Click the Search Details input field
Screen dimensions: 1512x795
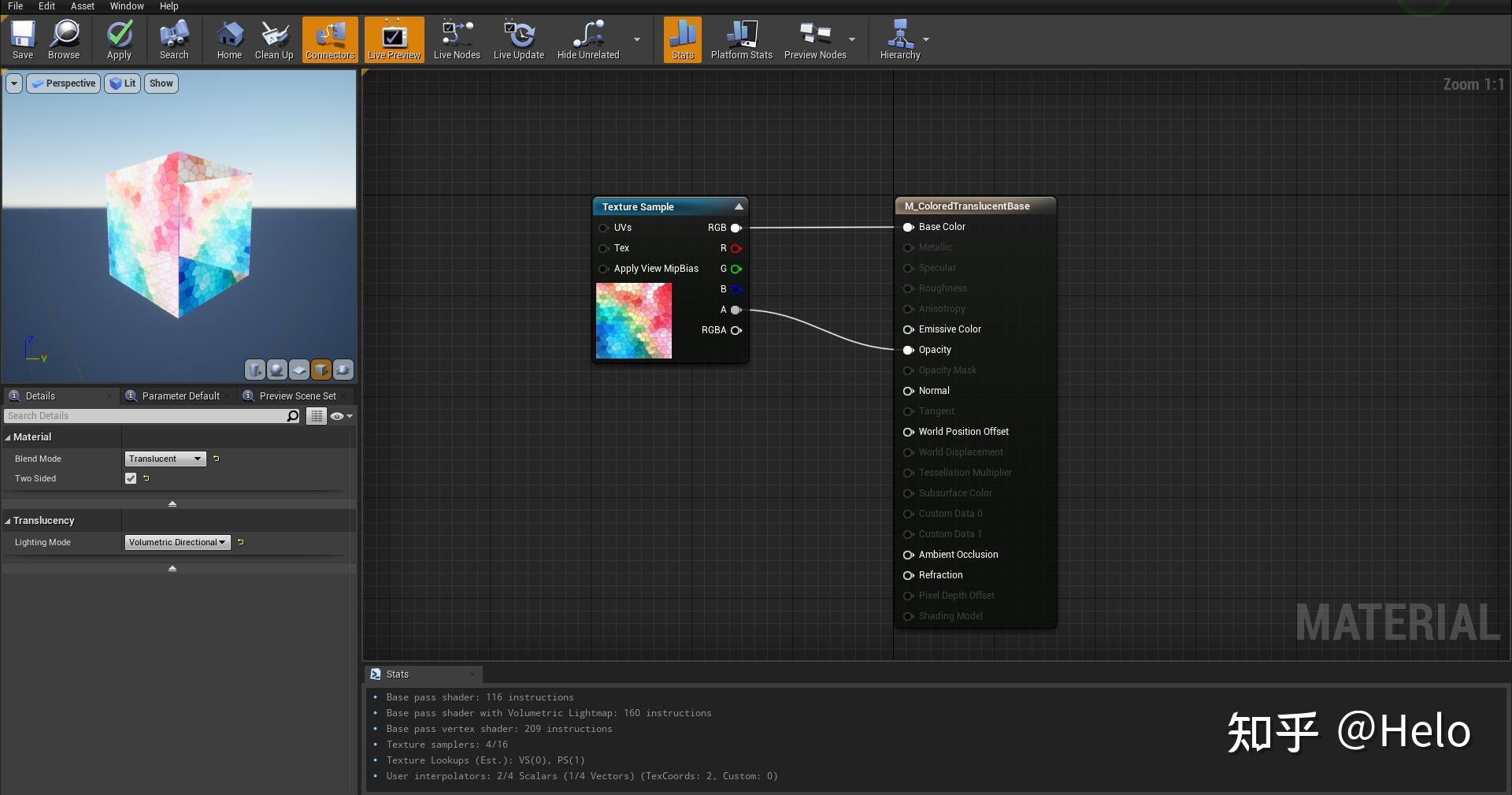coord(146,416)
